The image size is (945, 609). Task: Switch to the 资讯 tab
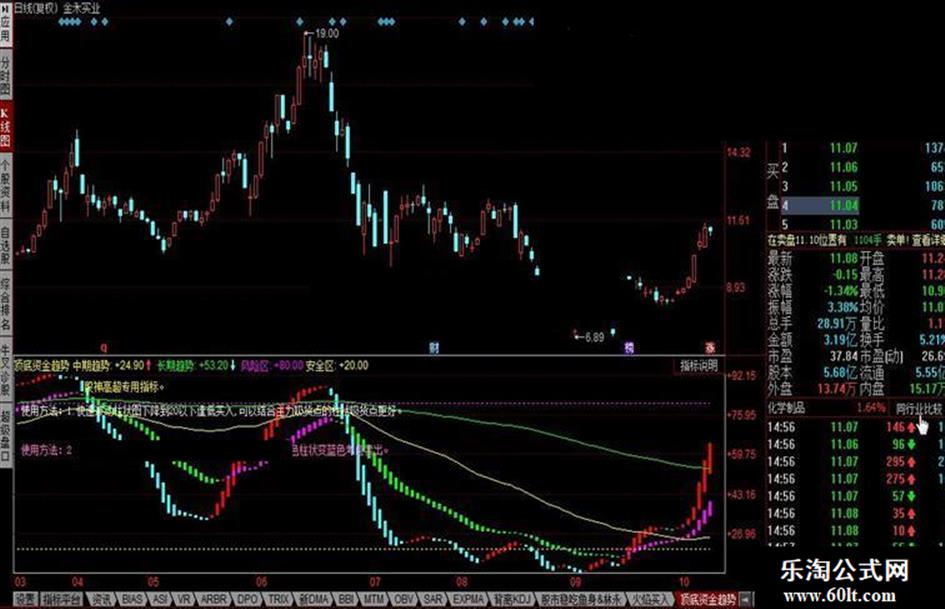[x=101, y=599]
